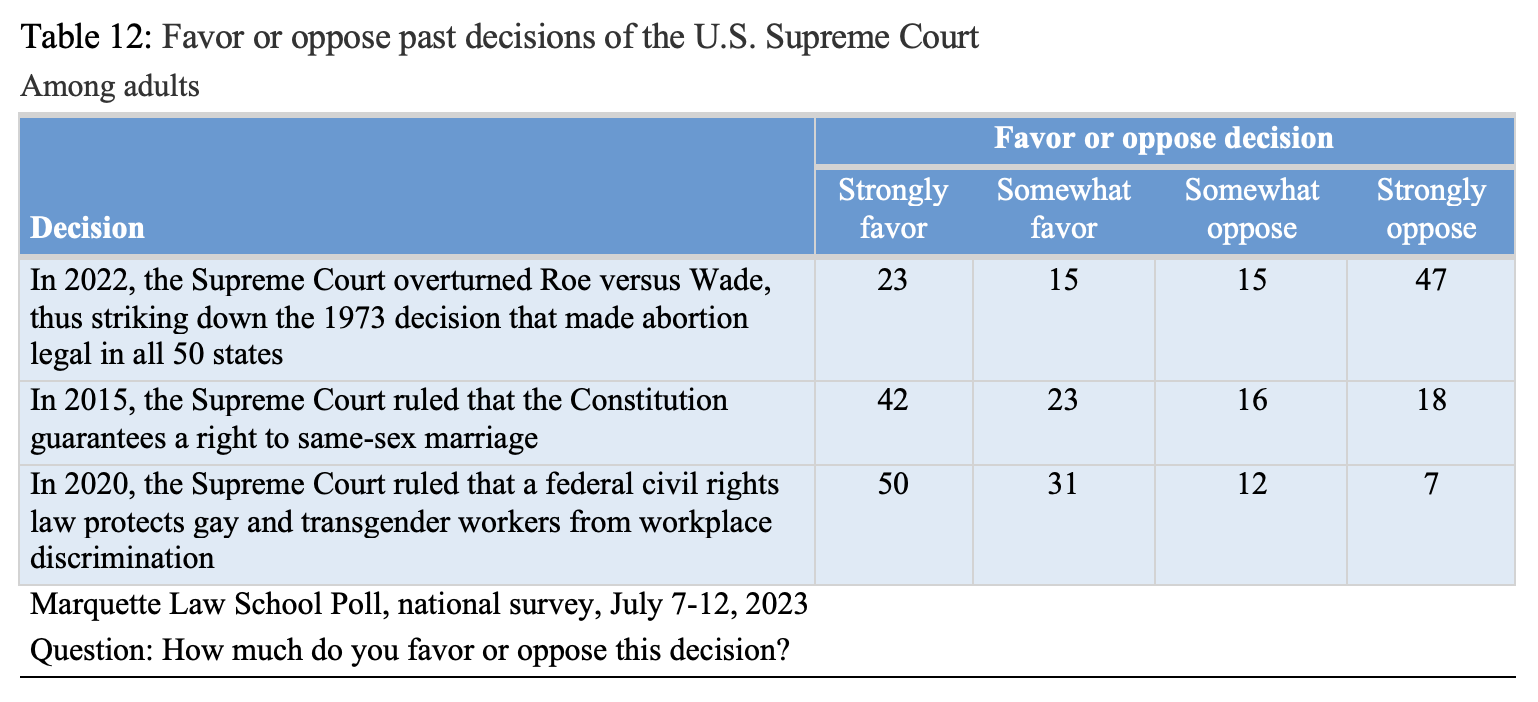This screenshot has width=1538, height=702.
Task: Click the "Among adults" subtitle text
Action: point(110,87)
